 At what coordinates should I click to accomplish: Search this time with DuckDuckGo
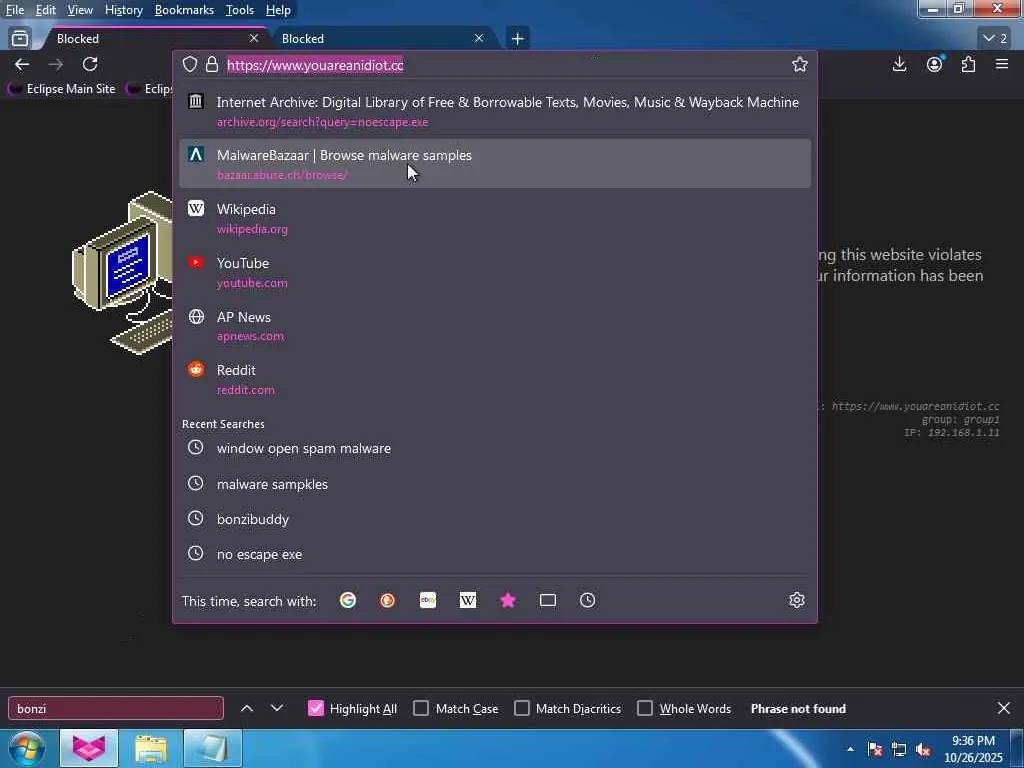coord(388,600)
